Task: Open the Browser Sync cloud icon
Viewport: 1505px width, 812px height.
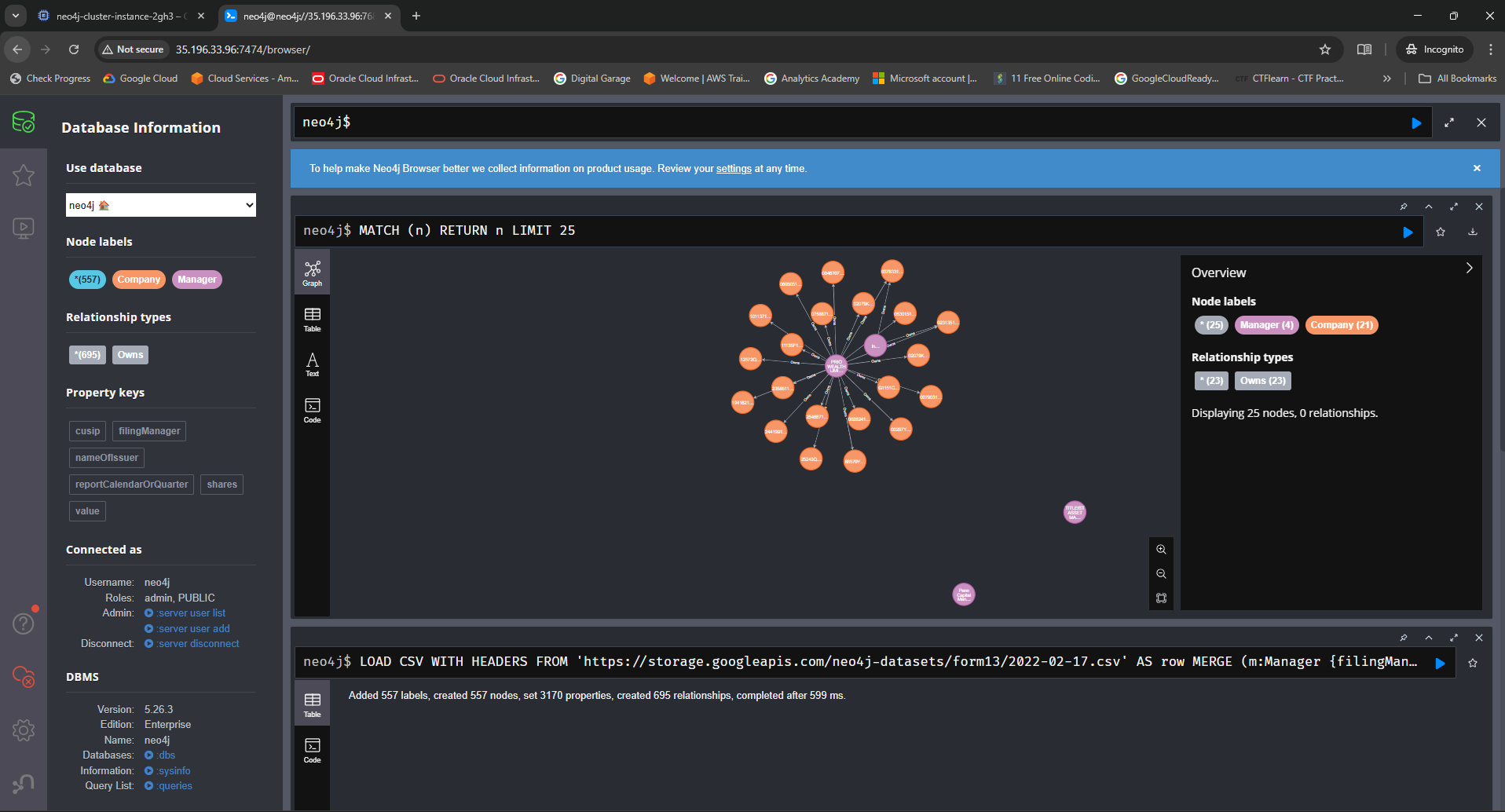Action: point(24,676)
